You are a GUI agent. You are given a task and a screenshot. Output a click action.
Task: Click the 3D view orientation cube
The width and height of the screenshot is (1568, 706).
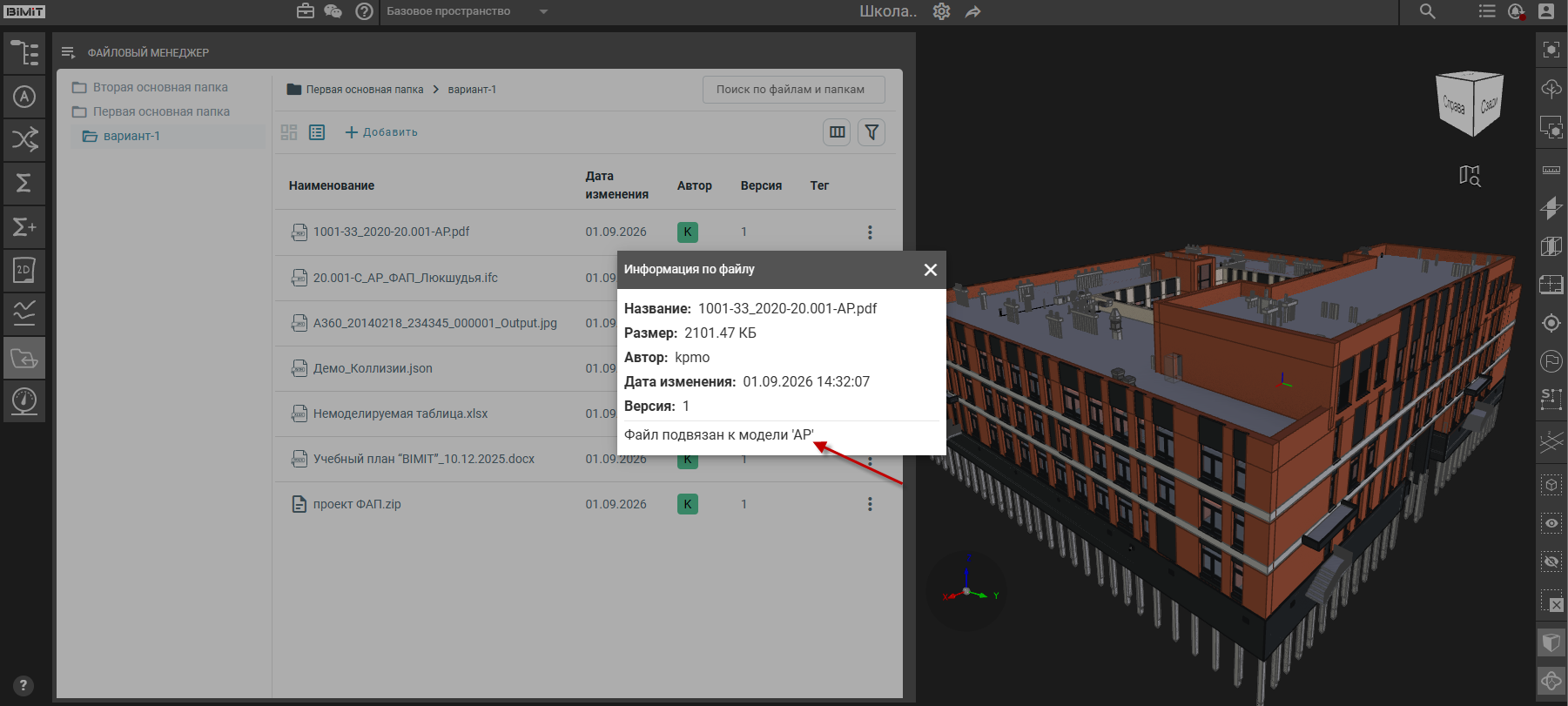1470,104
